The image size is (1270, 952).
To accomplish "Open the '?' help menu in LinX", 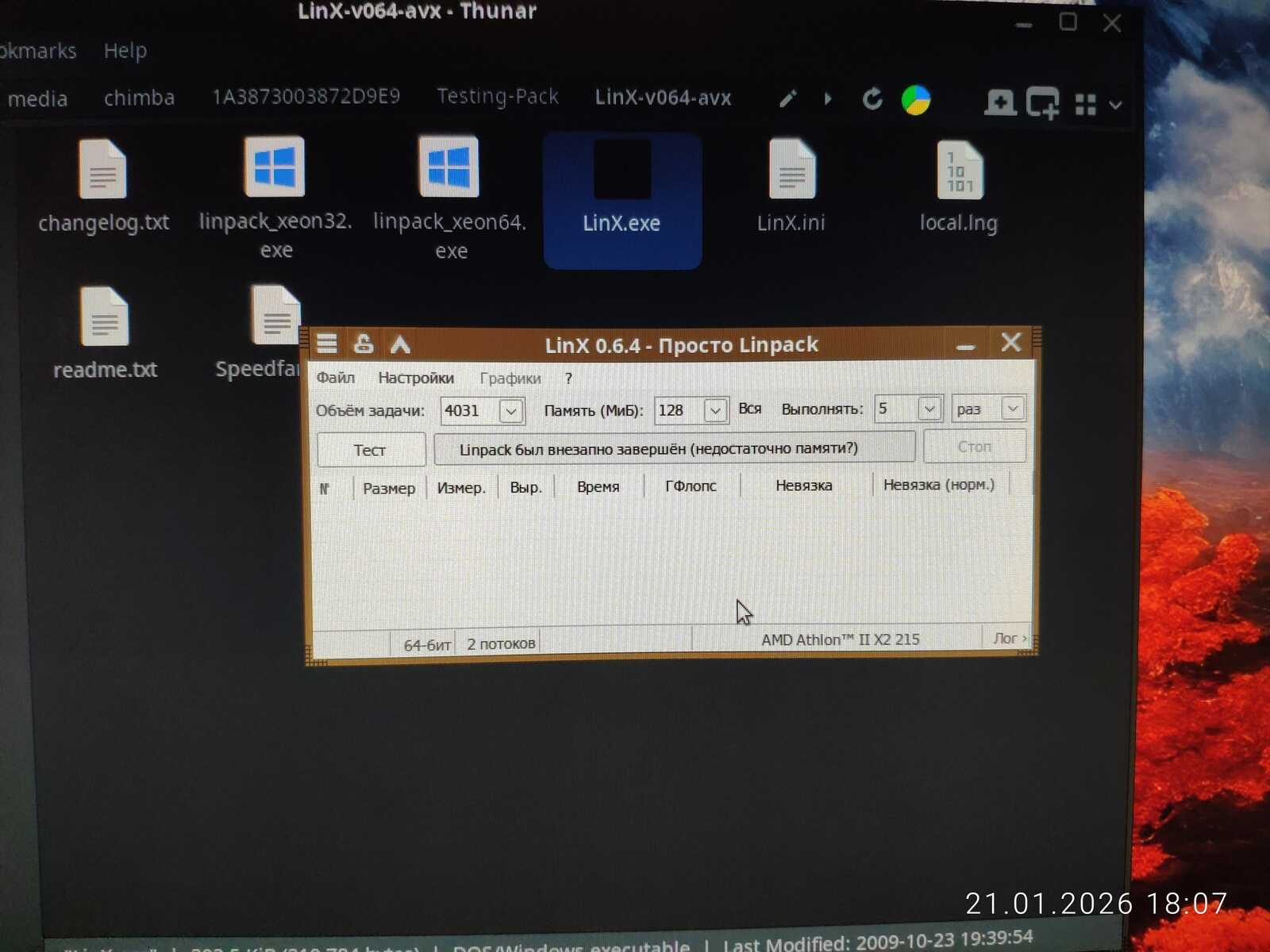I will 568,378.
